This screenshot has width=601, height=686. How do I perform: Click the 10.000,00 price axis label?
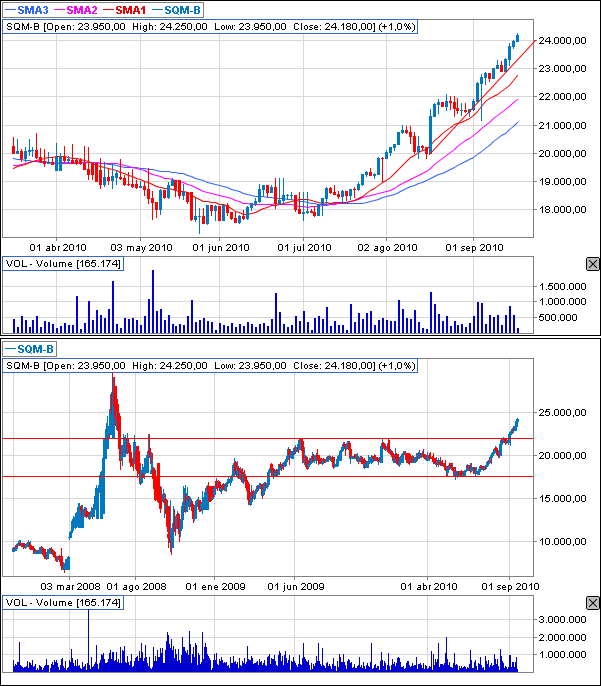click(562, 542)
